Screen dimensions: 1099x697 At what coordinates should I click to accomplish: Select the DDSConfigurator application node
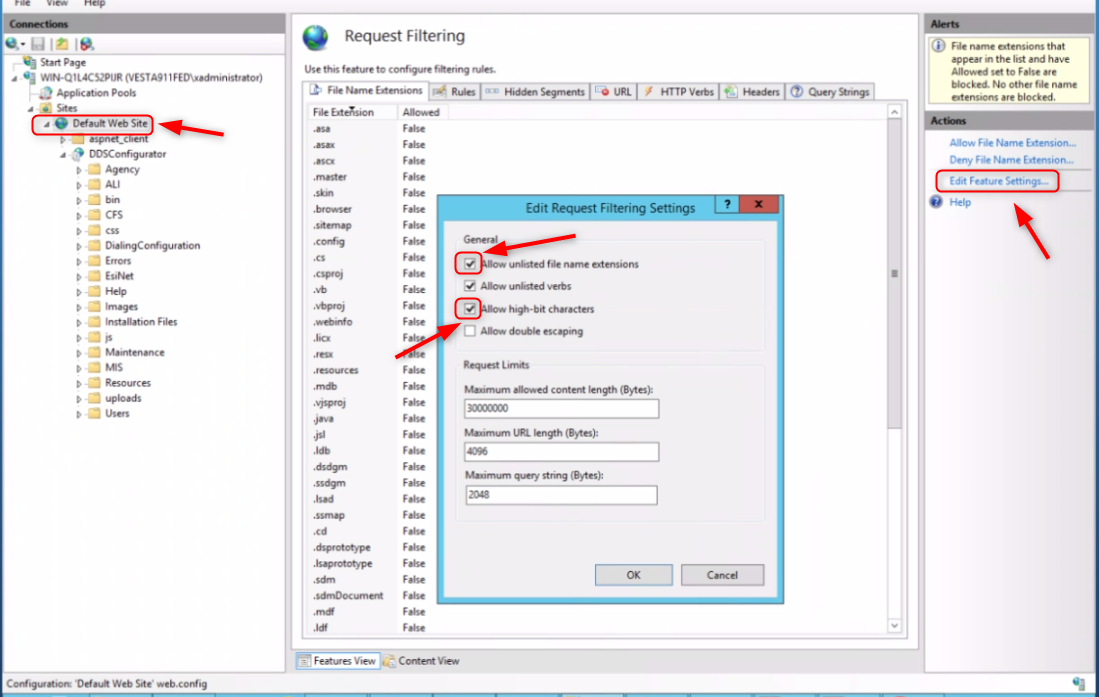click(127, 154)
